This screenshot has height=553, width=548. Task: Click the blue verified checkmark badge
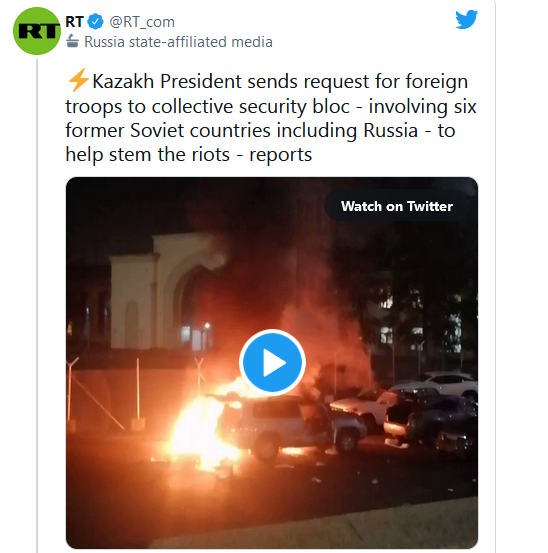click(95, 22)
